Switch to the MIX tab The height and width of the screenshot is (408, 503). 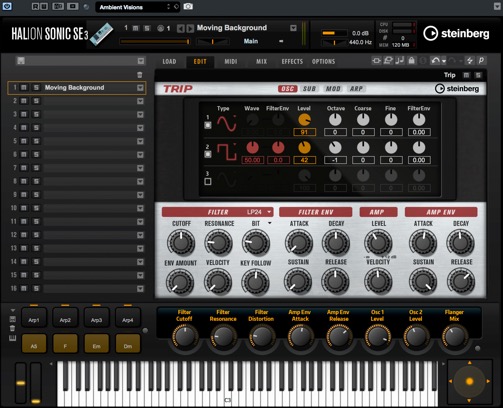pyautogui.click(x=261, y=61)
